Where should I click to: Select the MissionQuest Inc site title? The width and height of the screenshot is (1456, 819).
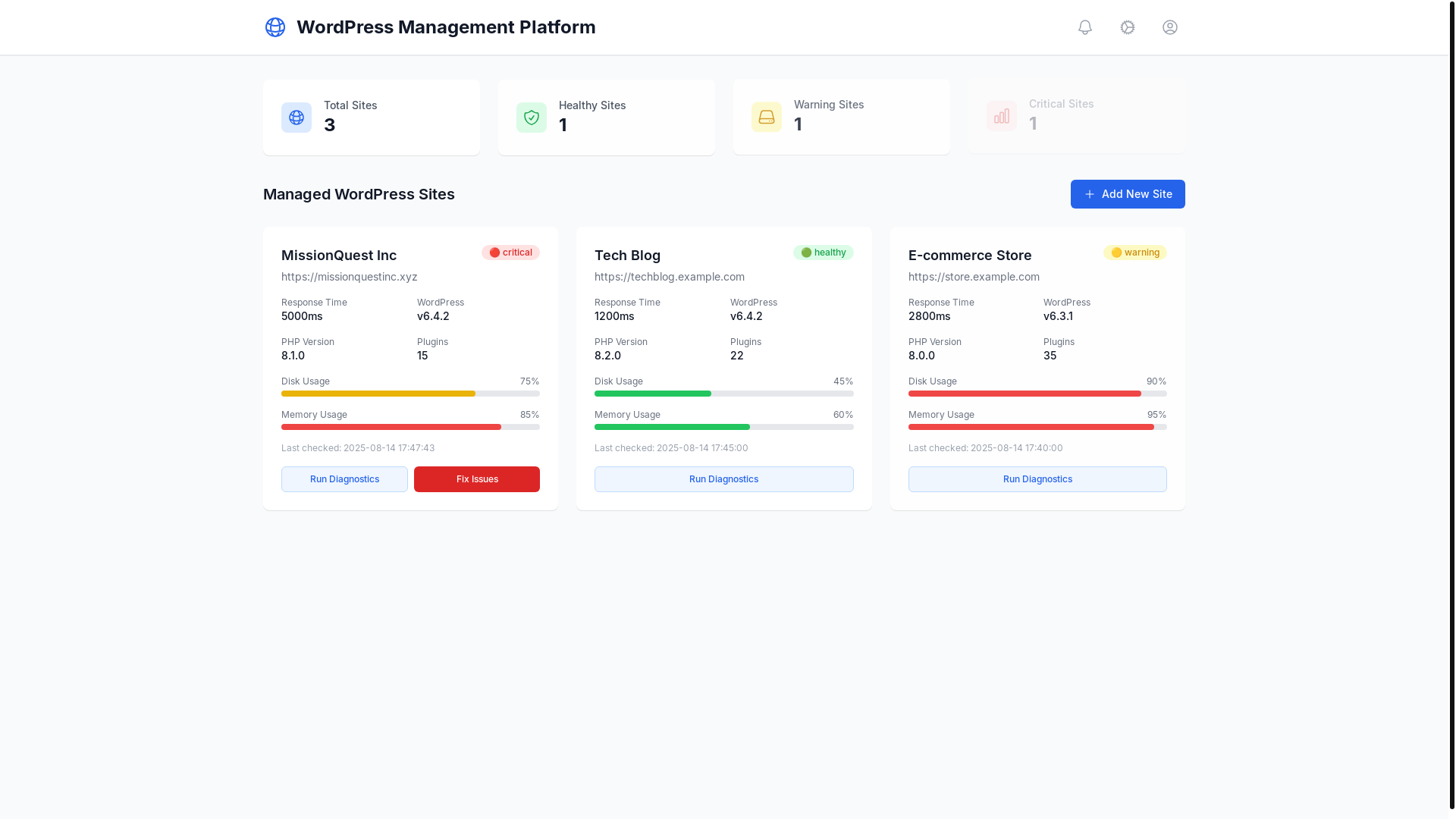pos(339,256)
